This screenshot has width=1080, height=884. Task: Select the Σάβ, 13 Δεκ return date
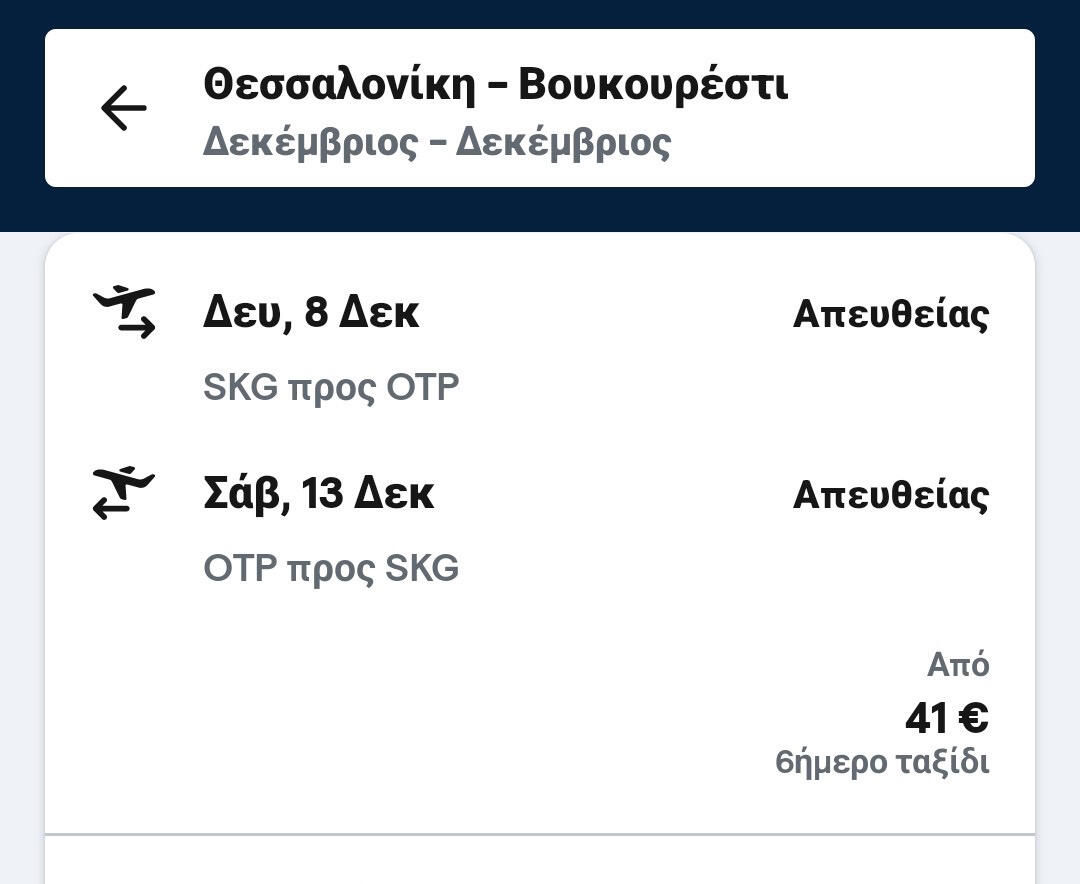(318, 494)
